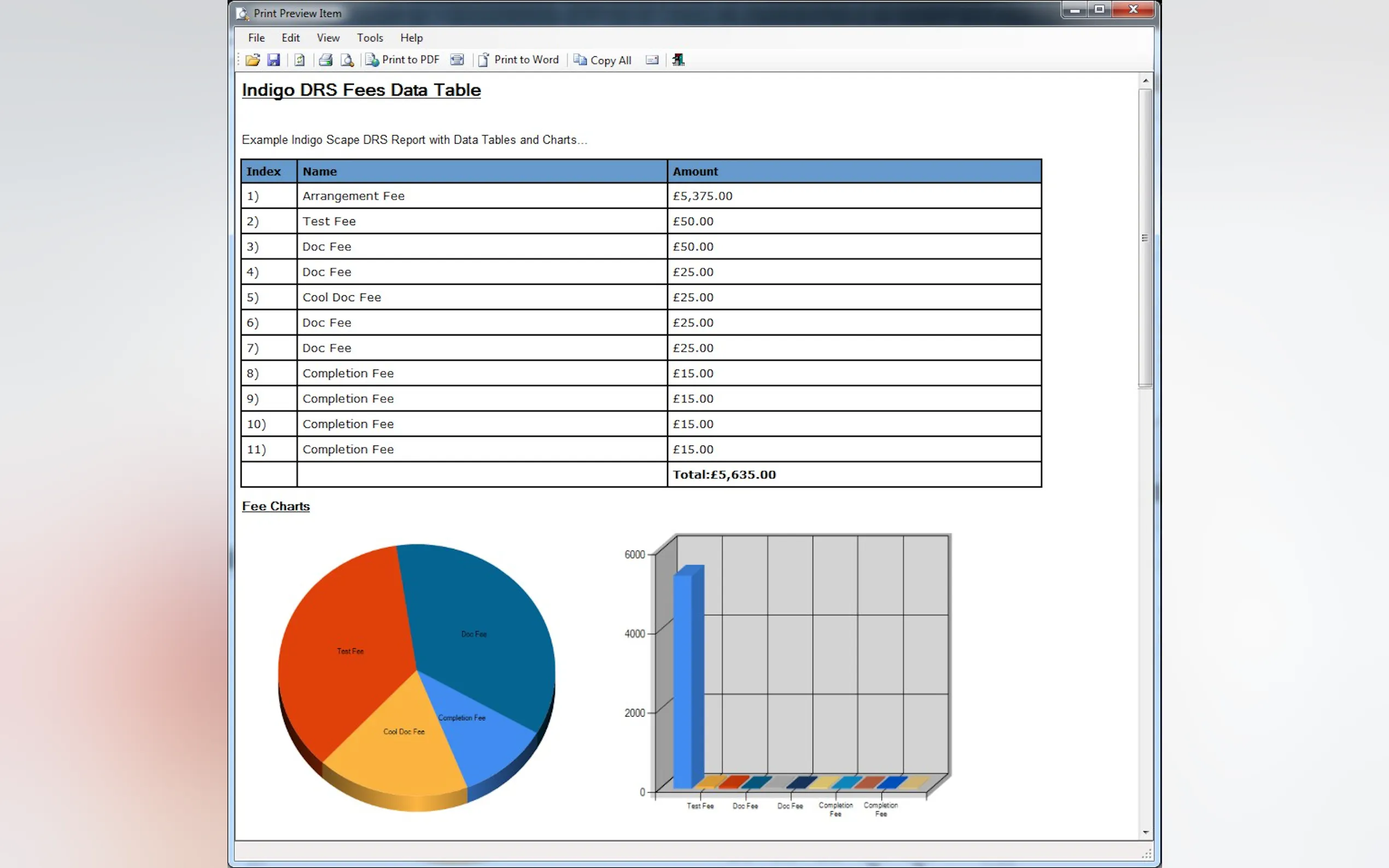This screenshot has height=868, width=1389.
Task: Open the View menu
Action: (x=328, y=38)
